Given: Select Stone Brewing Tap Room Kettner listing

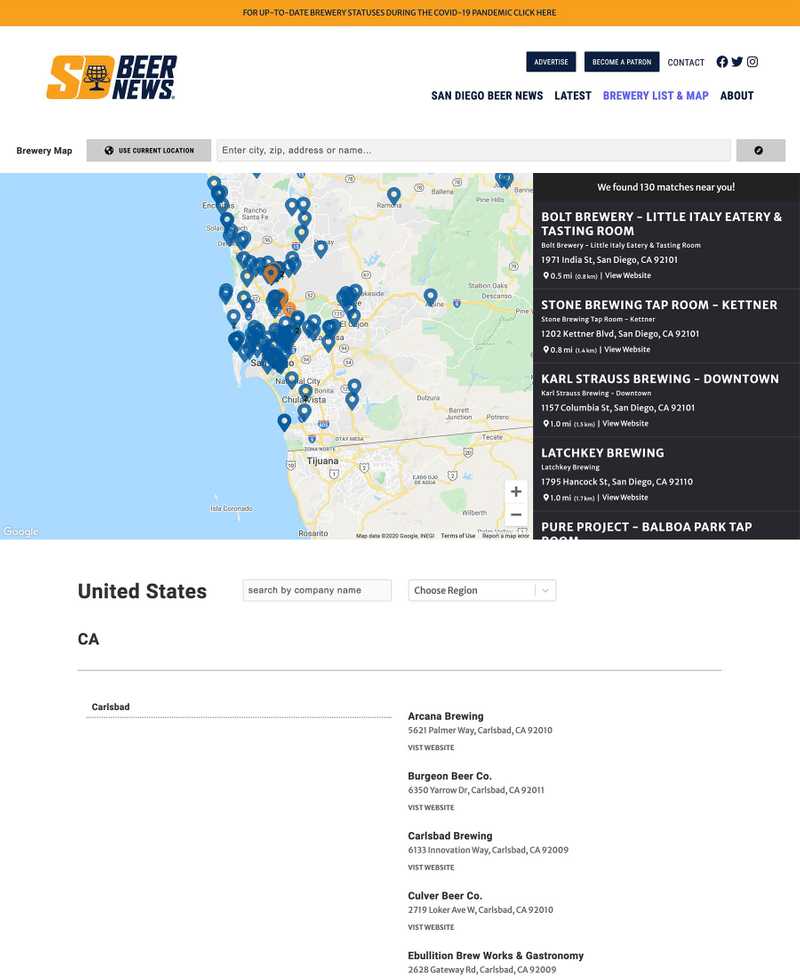Looking at the screenshot, I should point(666,326).
